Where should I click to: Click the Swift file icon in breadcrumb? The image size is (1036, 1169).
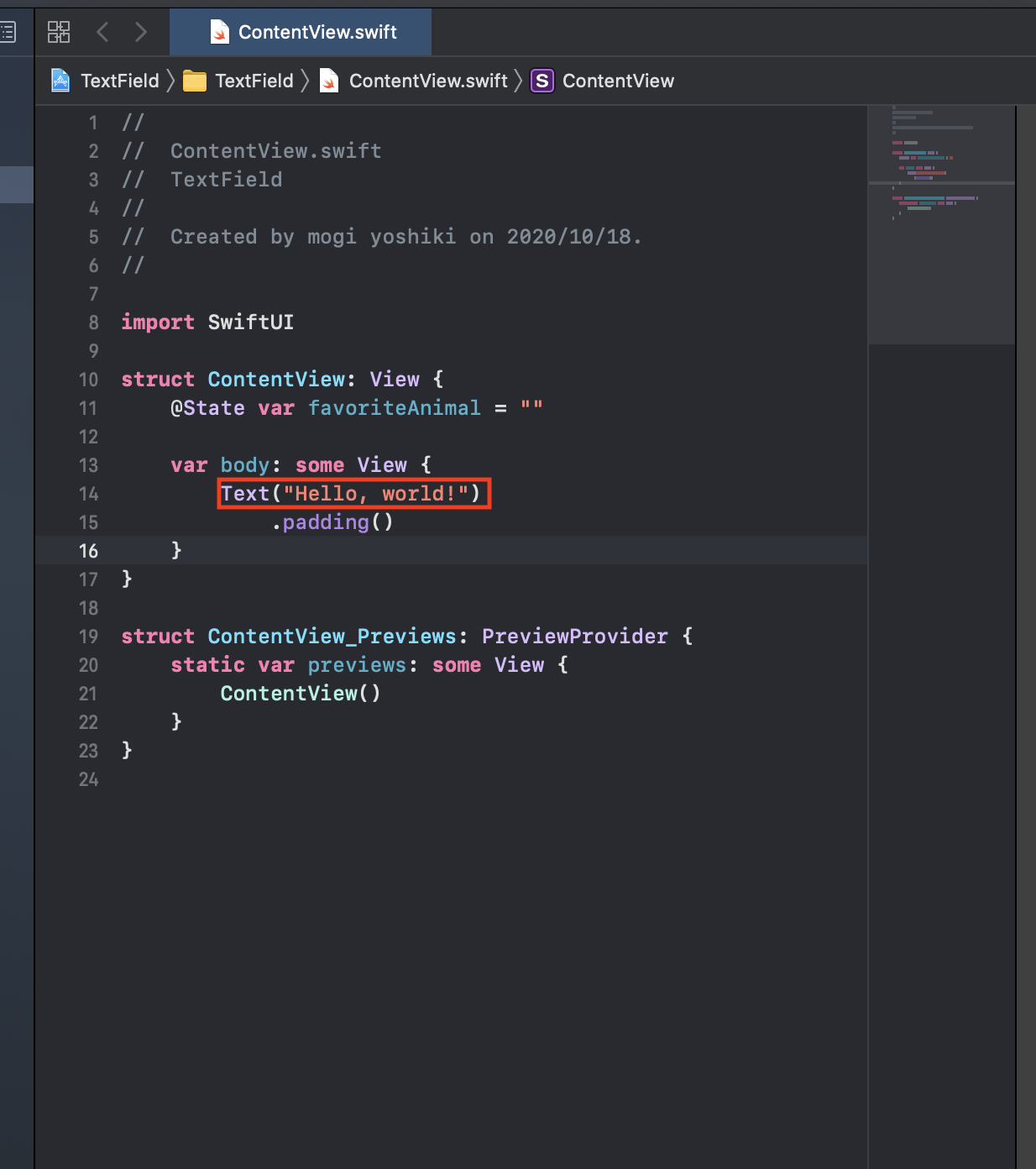[x=329, y=81]
